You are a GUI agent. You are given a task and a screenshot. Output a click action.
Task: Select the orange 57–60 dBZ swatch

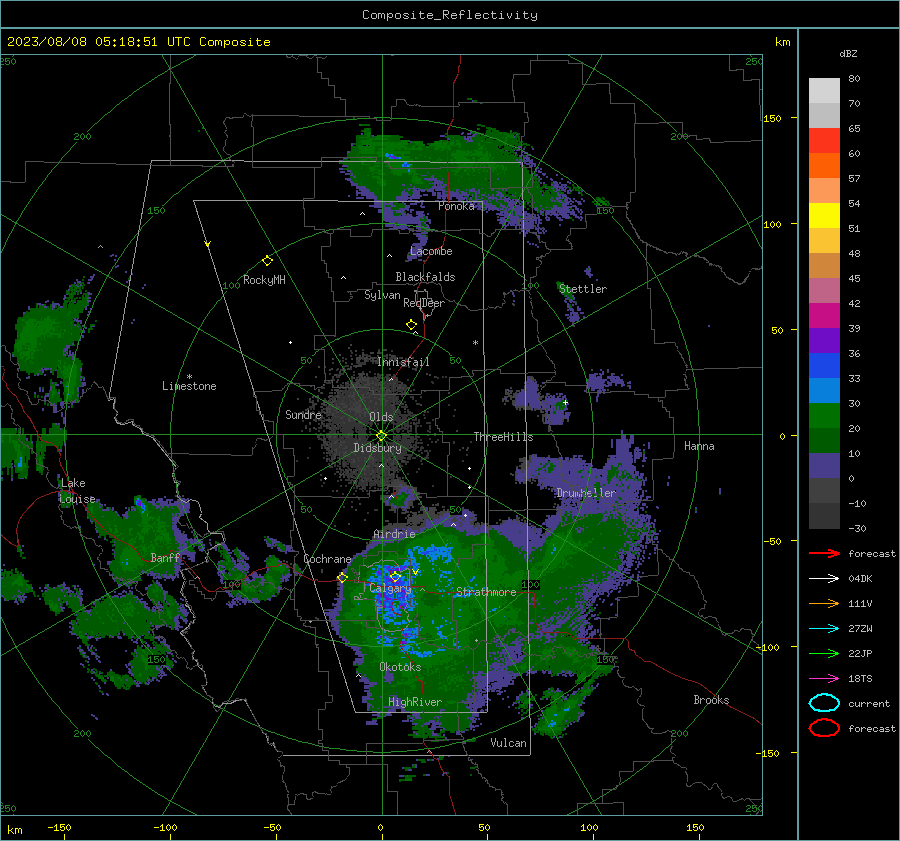[824, 166]
